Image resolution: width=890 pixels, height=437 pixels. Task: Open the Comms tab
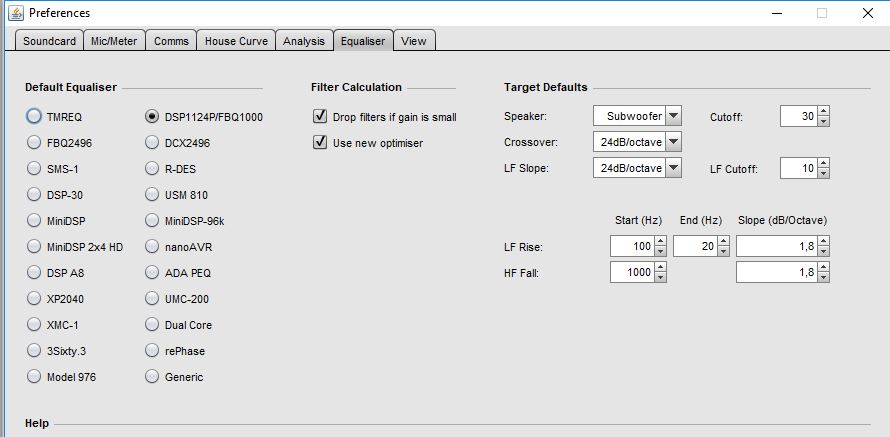pyautogui.click(x=171, y=41)
